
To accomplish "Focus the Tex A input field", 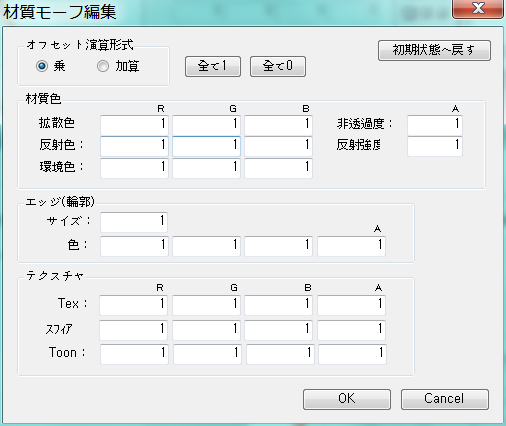I will pyautogui.click(x=351, y=305).
